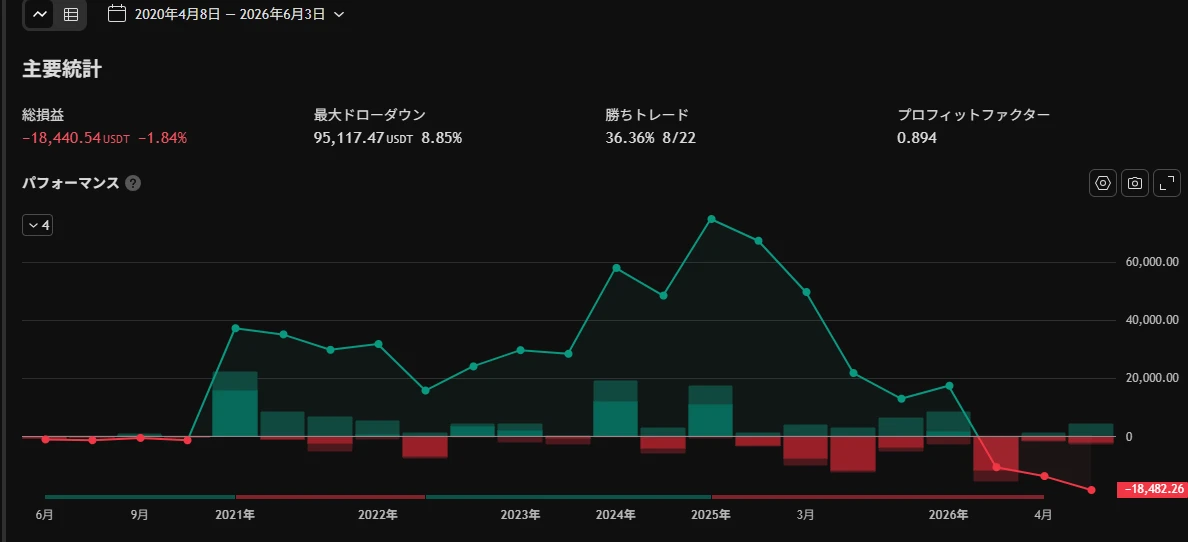The image size is (1188, 542).
Task: Click the 4月 time axis label
Action: tap(1043, 515)
